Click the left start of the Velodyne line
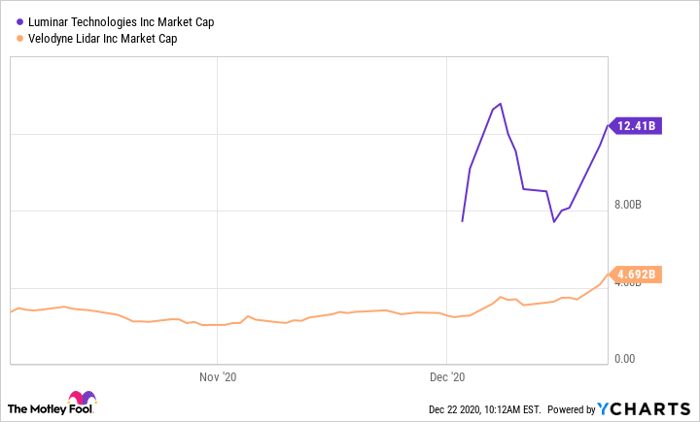The image size is (700, 422). coord(11,312)
